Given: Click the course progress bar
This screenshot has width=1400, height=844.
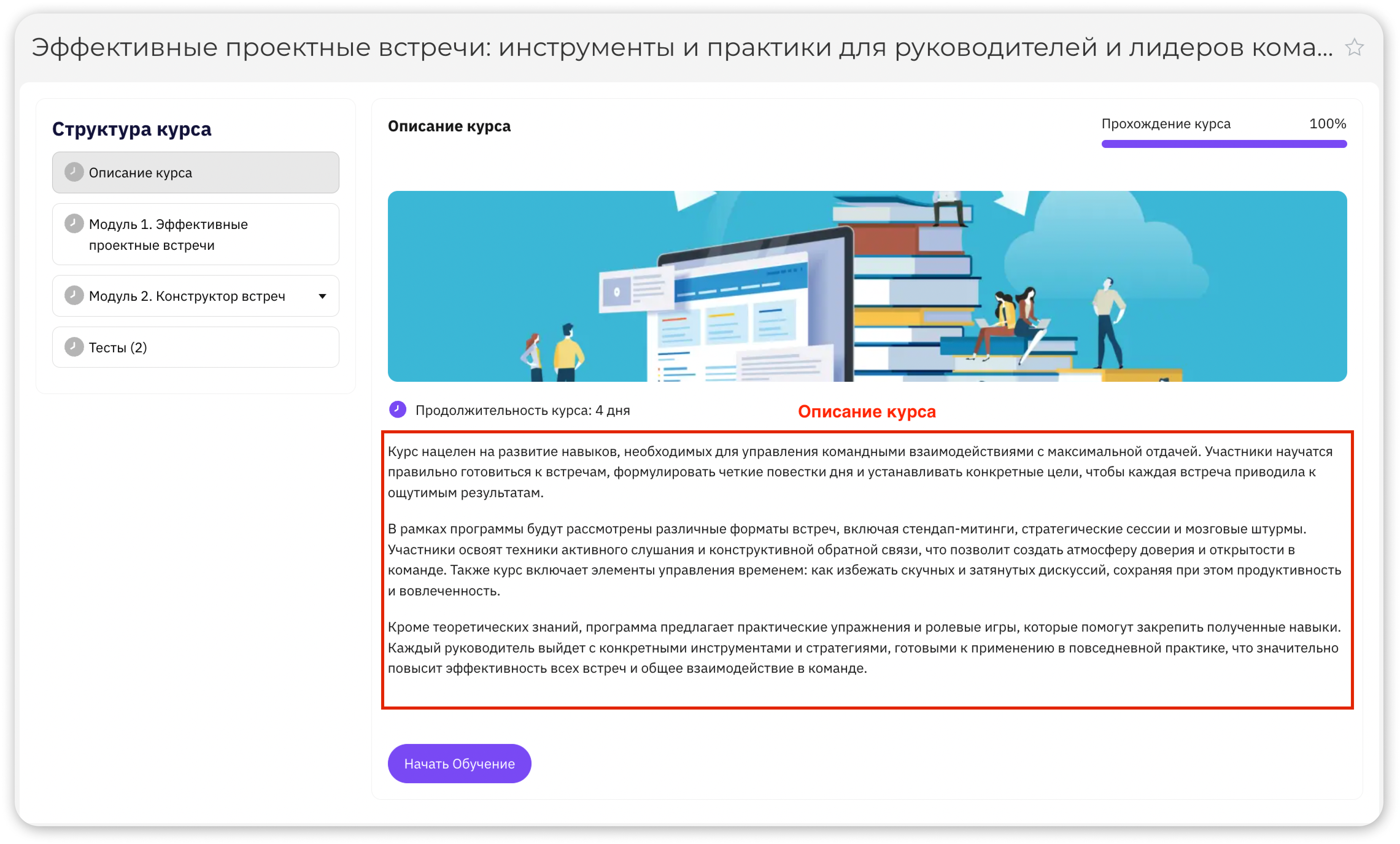Looking at the screenshot, I should (1224, 144).
